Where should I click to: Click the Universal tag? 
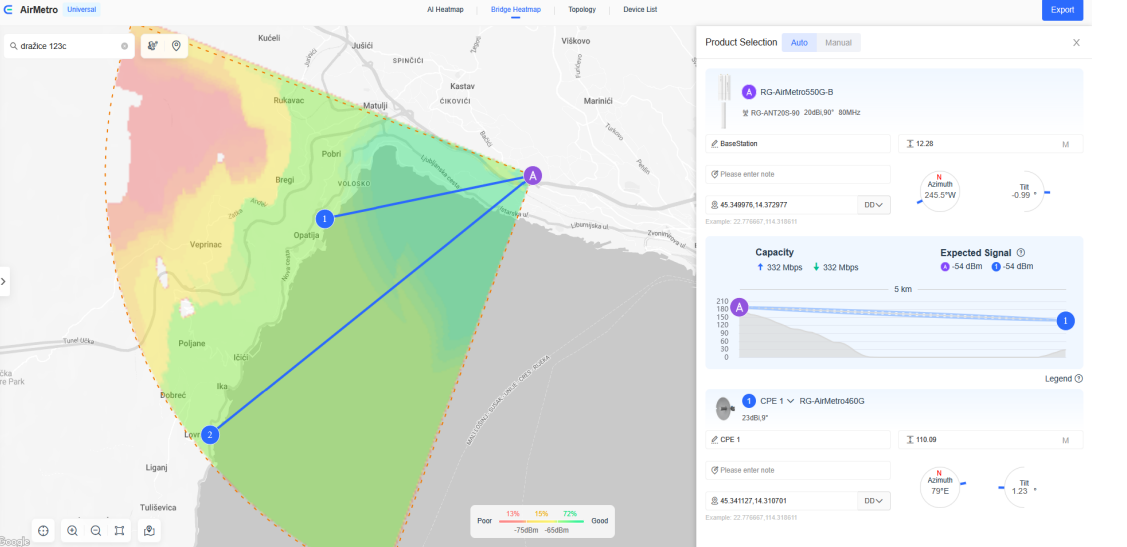point(81,10)
